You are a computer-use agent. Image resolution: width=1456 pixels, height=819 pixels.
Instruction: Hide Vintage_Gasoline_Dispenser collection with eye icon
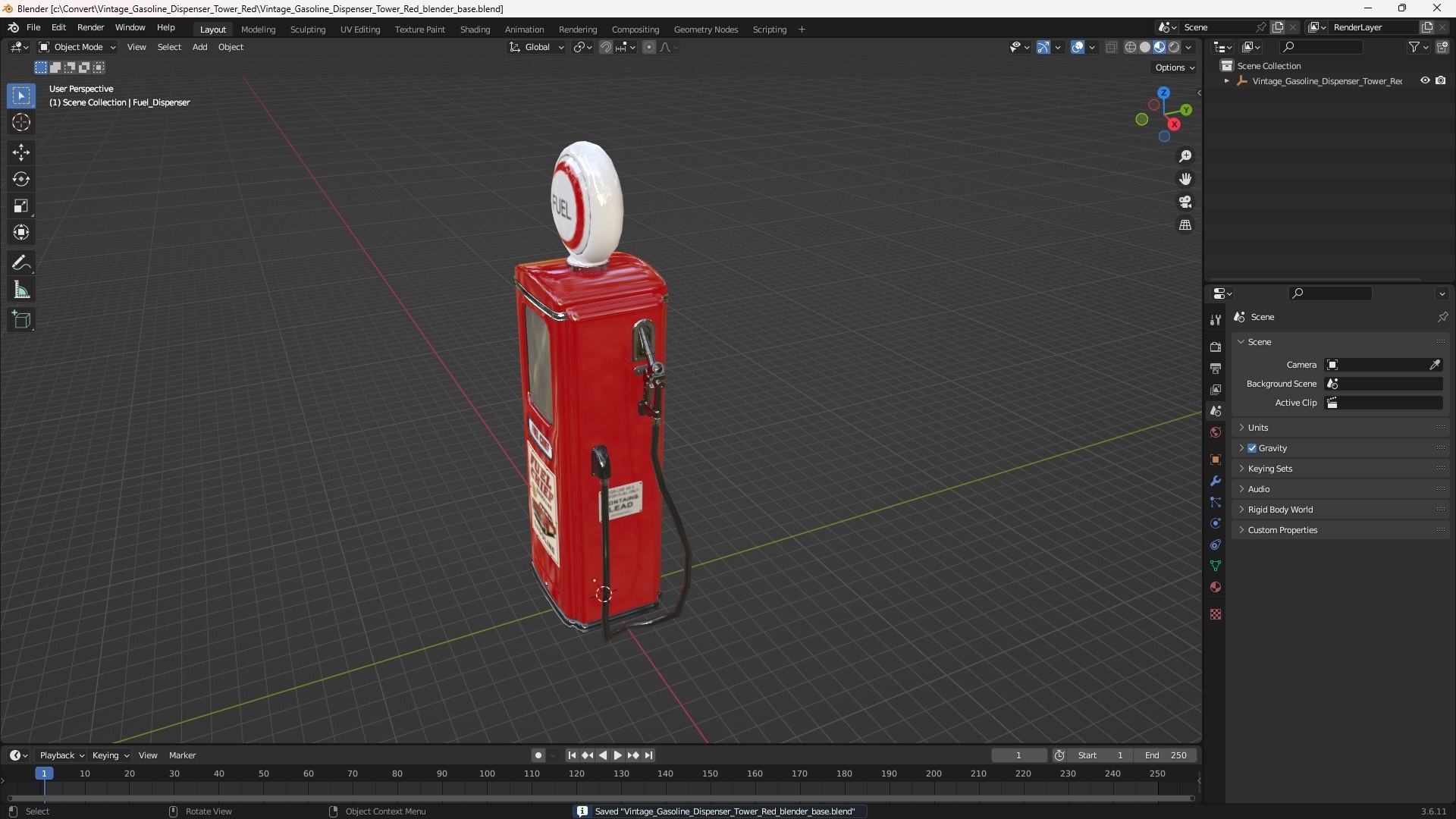[1425, 80]
